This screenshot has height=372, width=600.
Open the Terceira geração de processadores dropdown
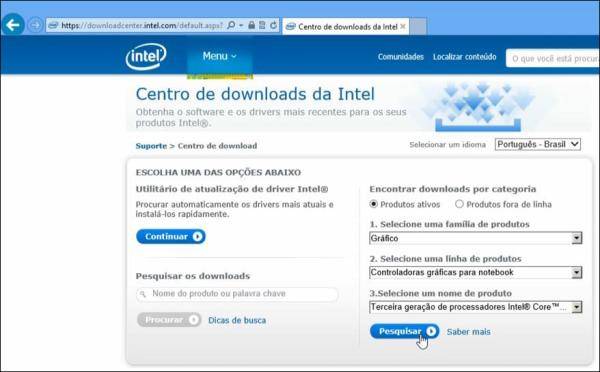(x=476, y=307)
